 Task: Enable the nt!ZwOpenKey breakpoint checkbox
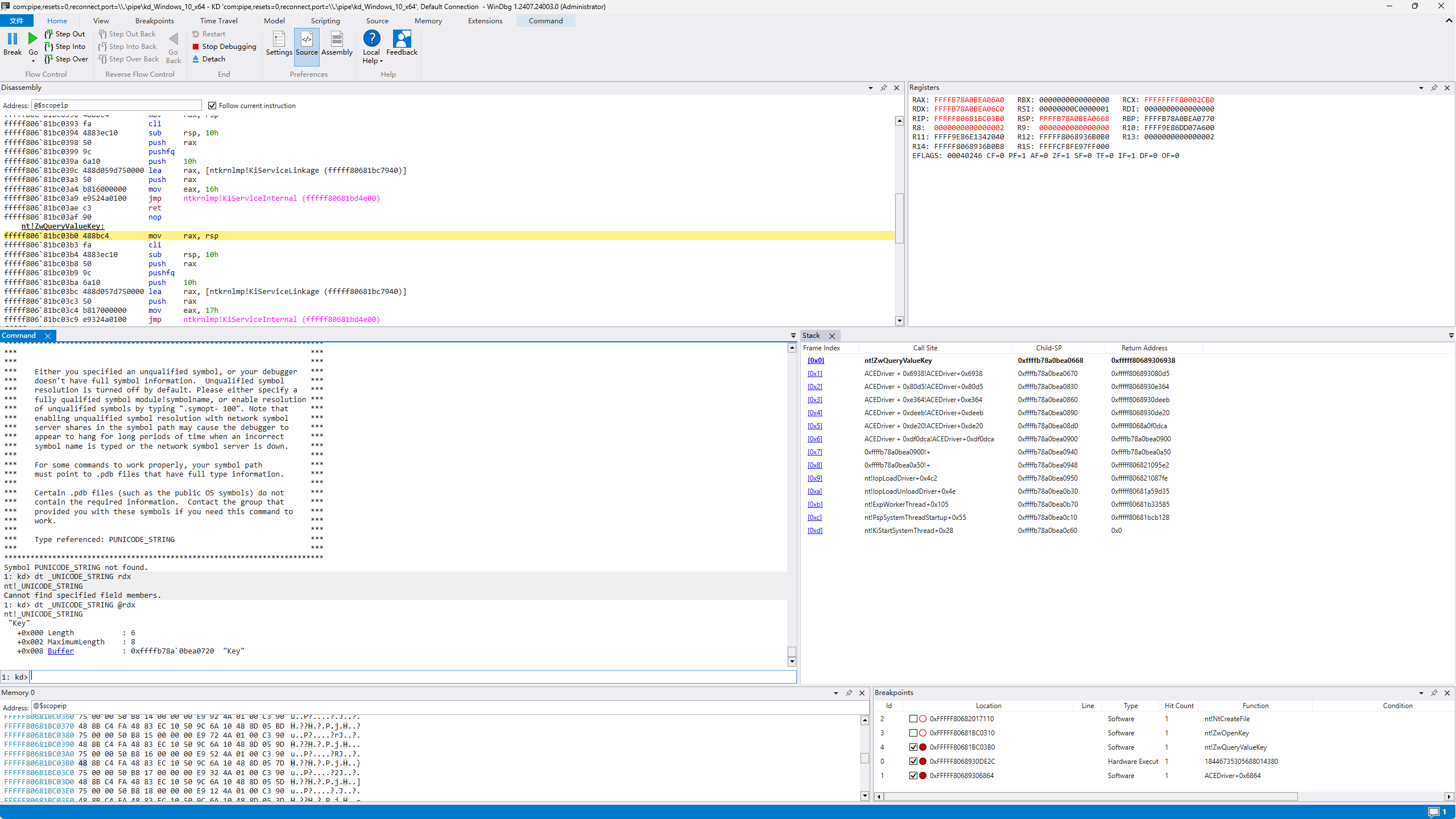913,733
